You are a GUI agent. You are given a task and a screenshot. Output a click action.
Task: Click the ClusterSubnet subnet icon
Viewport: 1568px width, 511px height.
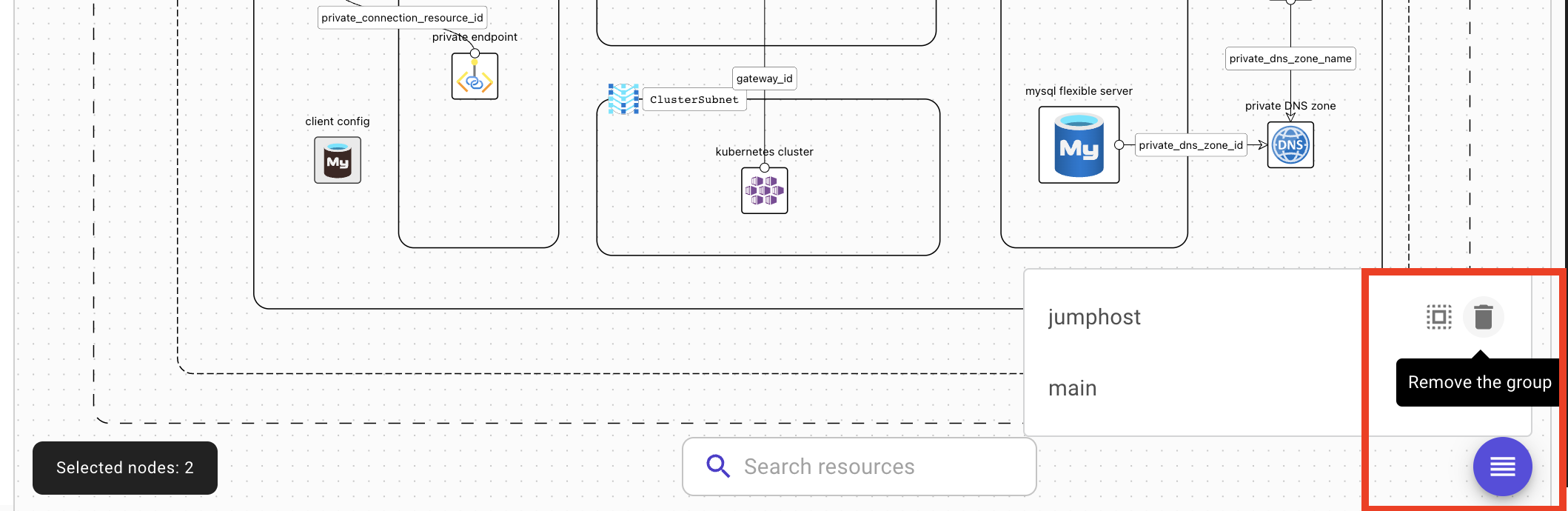[x=623, y=98]
